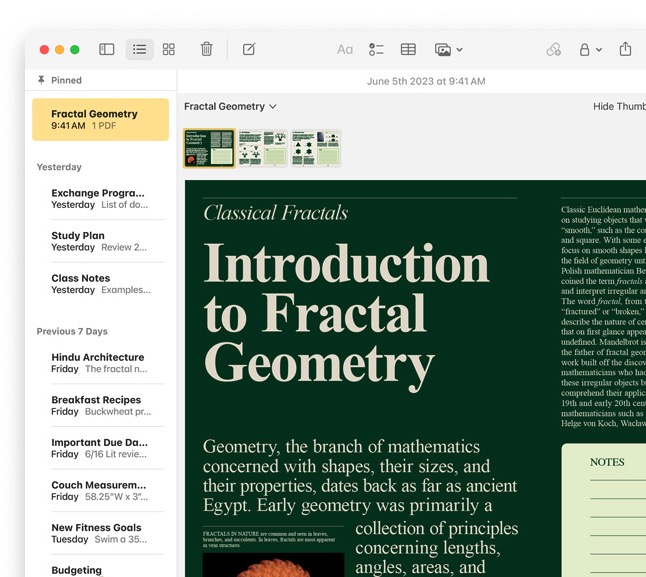The height and width of the screenshot is (577, 646).
Task: Expand the lock dropdown arrow
Action: click(x=599, y=50)
